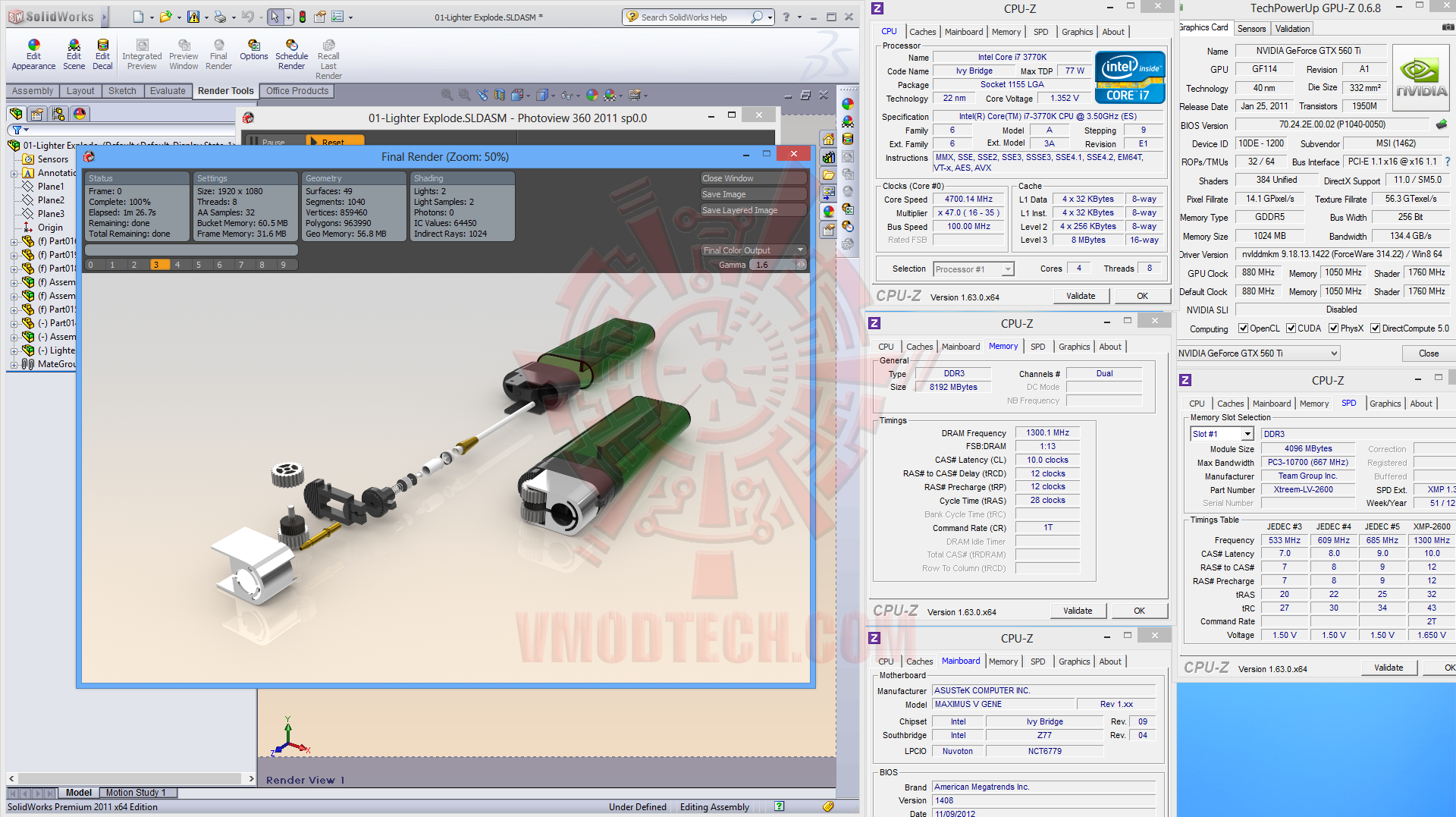1456x817 pixels.
Task: Switch to the Office Products ribbon tab
Action: 297,91
